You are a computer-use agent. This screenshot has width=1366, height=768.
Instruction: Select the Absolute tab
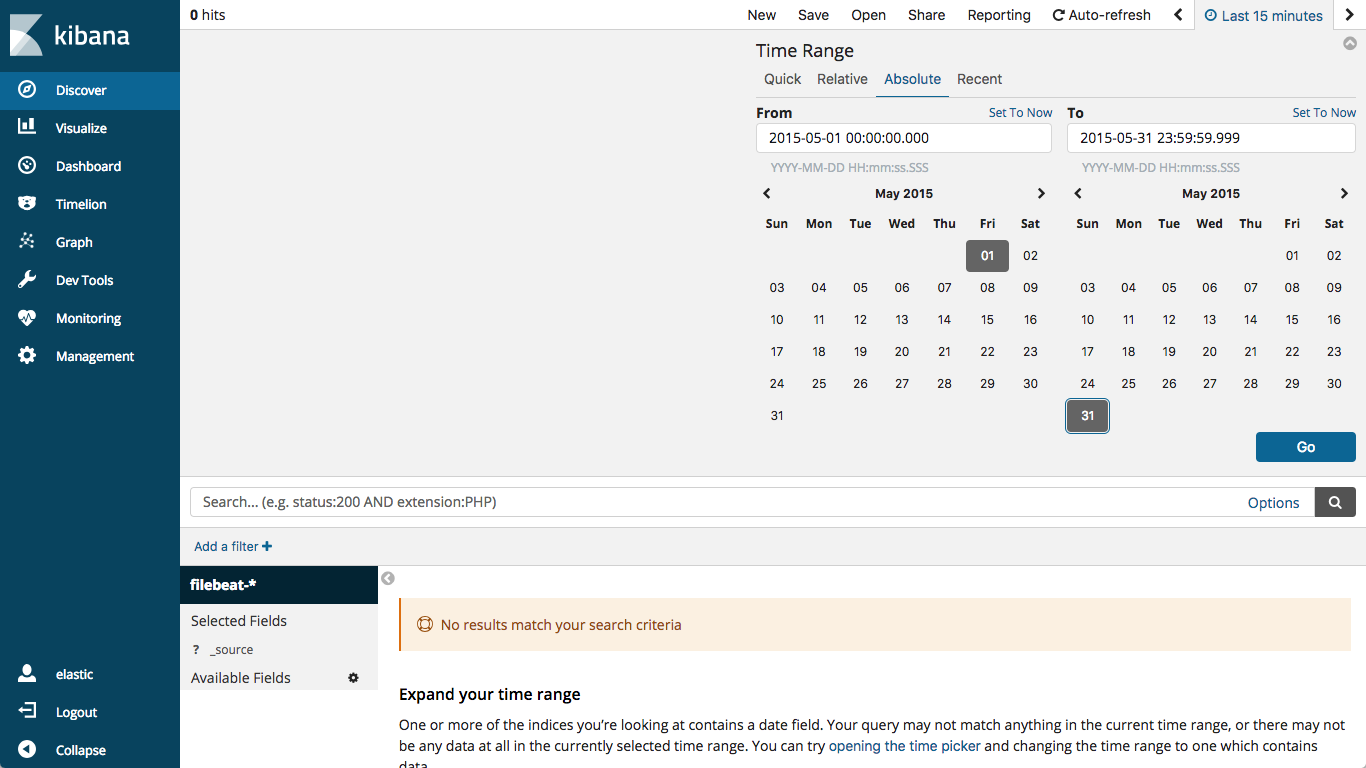(912, 79)
